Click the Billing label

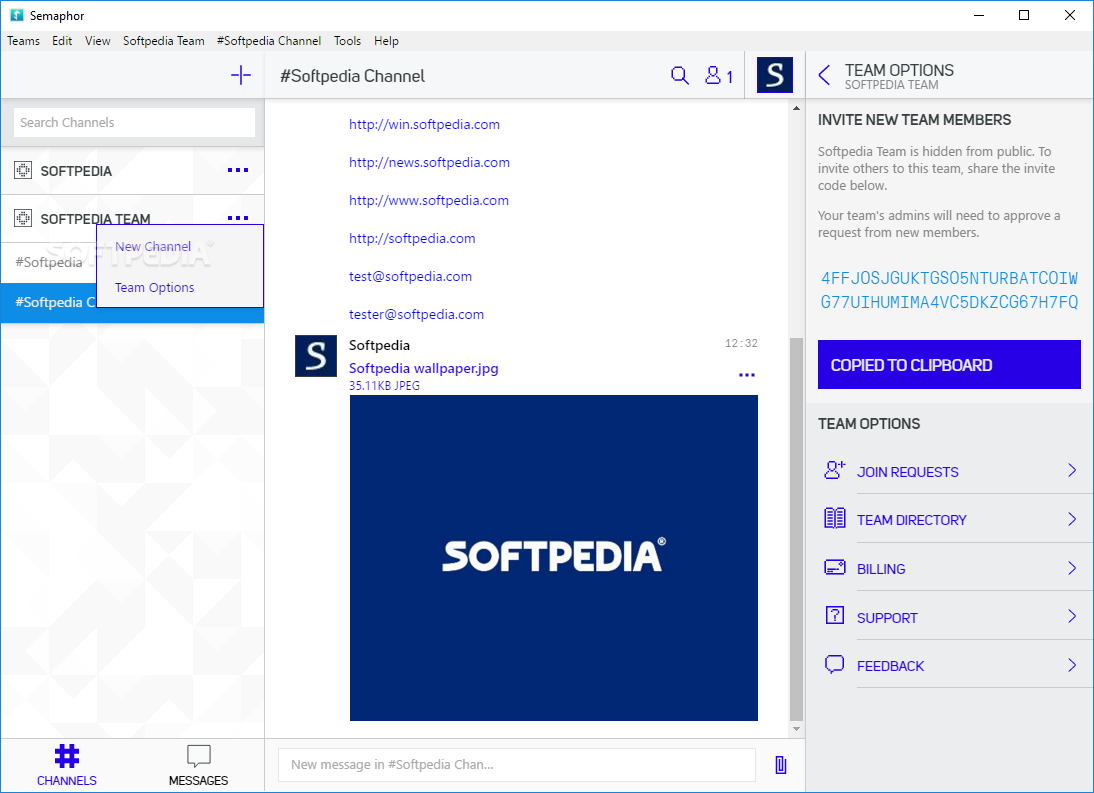pos(881,569)
